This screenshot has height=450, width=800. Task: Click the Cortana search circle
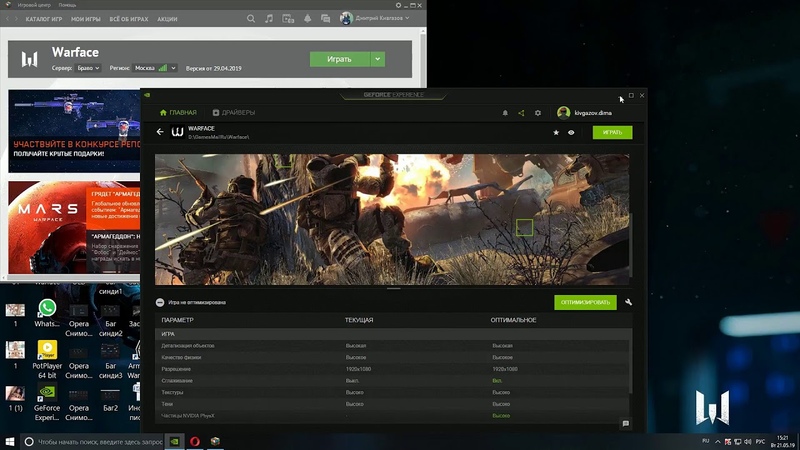(x=29, y=441)
